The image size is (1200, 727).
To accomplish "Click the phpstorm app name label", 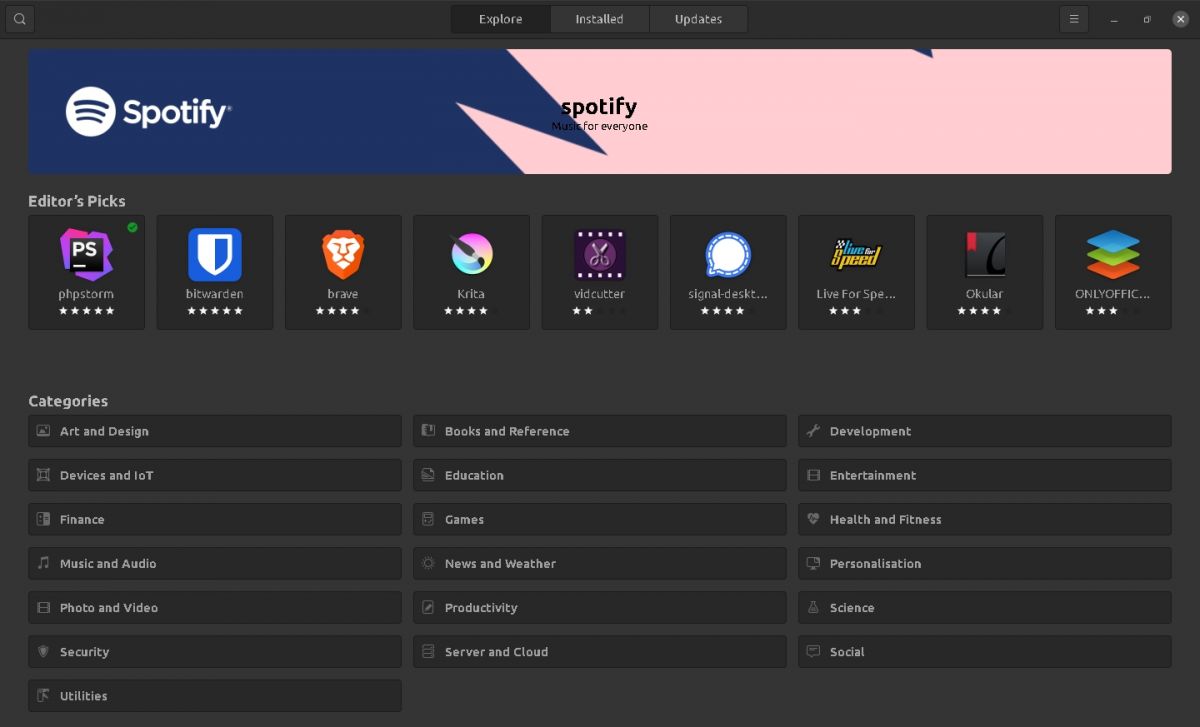I will (86, 294).
